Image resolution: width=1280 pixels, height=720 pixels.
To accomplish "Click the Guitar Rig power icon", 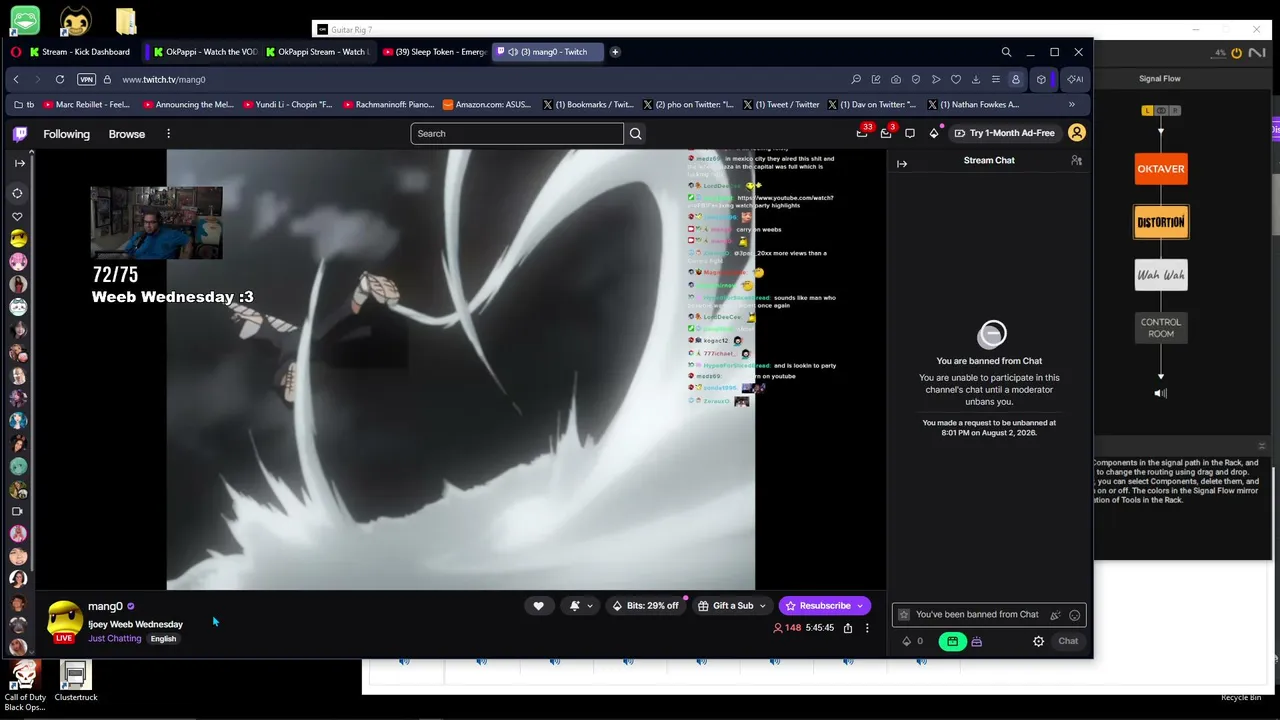I will pyautogui.click(x=1236, y=53).
